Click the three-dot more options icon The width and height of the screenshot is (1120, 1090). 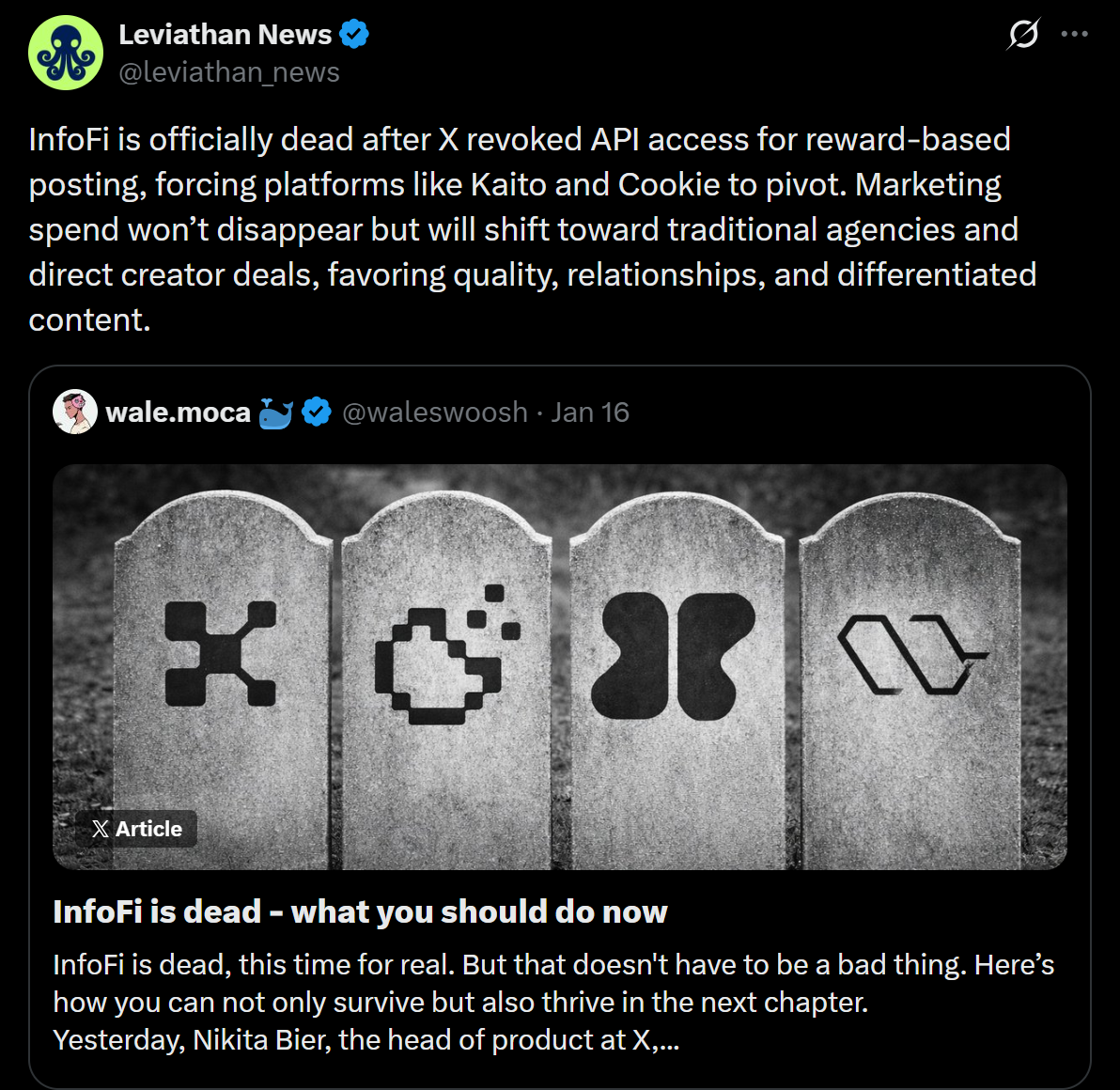1077,33
